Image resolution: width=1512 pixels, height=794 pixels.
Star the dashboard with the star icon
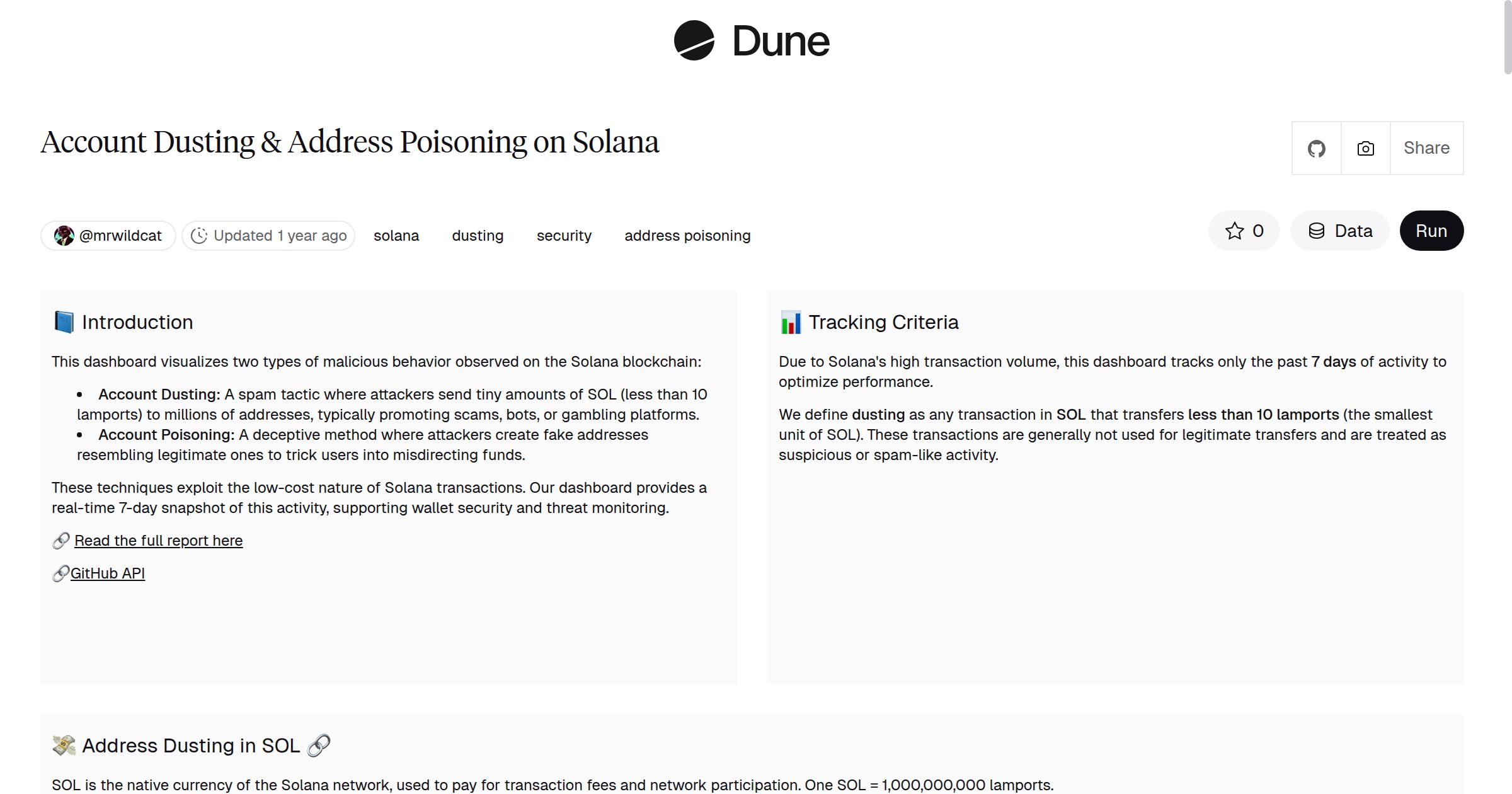(1234, 231)
